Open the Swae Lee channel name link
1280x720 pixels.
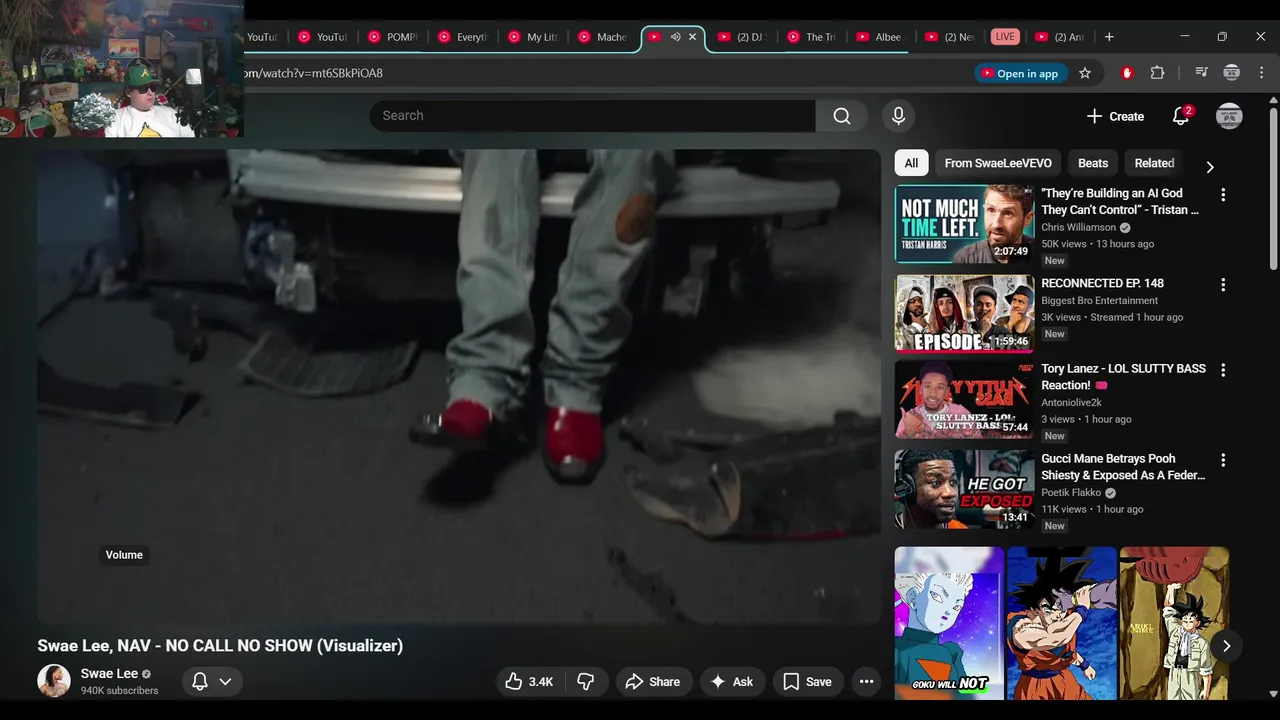pyautogui.click(x=109, y=674)
